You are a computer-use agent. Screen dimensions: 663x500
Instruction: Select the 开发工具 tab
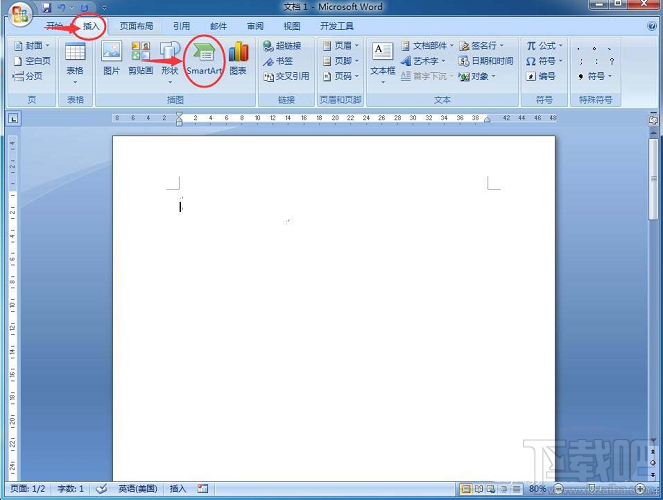[337, 26]
